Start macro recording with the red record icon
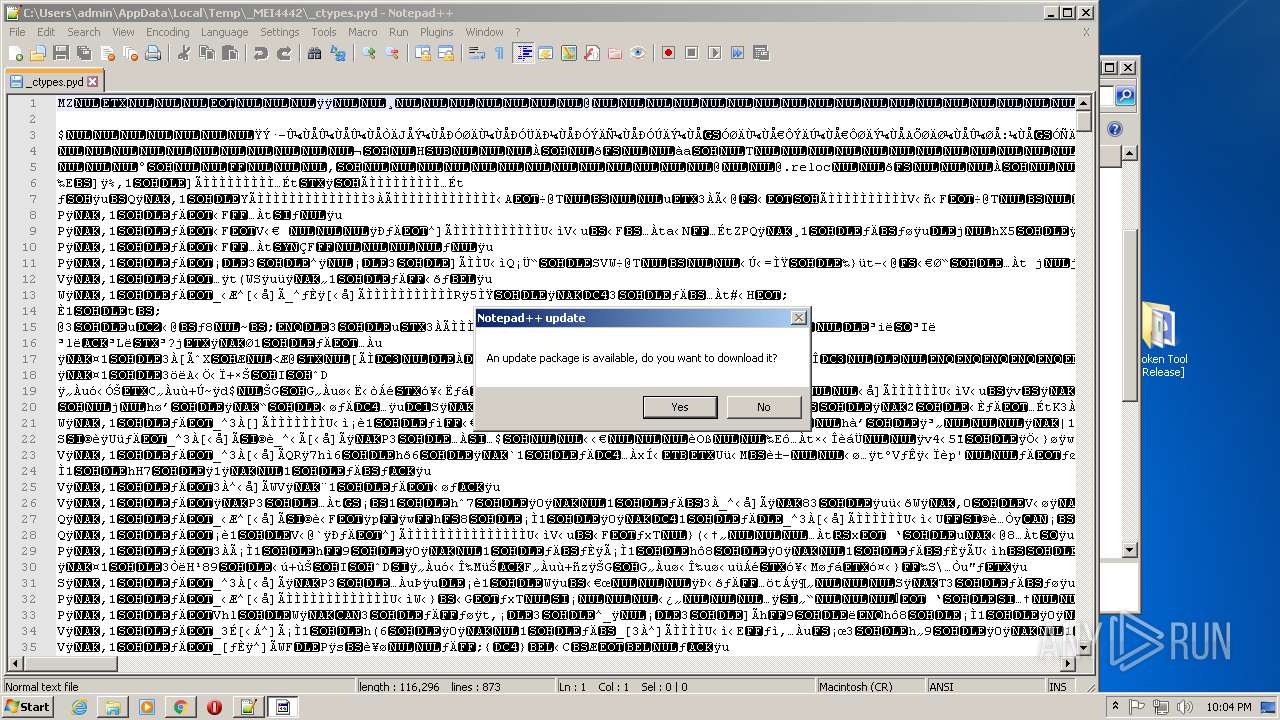The width and height of the screenshot is (1280, 720). [x=669, y=53]
